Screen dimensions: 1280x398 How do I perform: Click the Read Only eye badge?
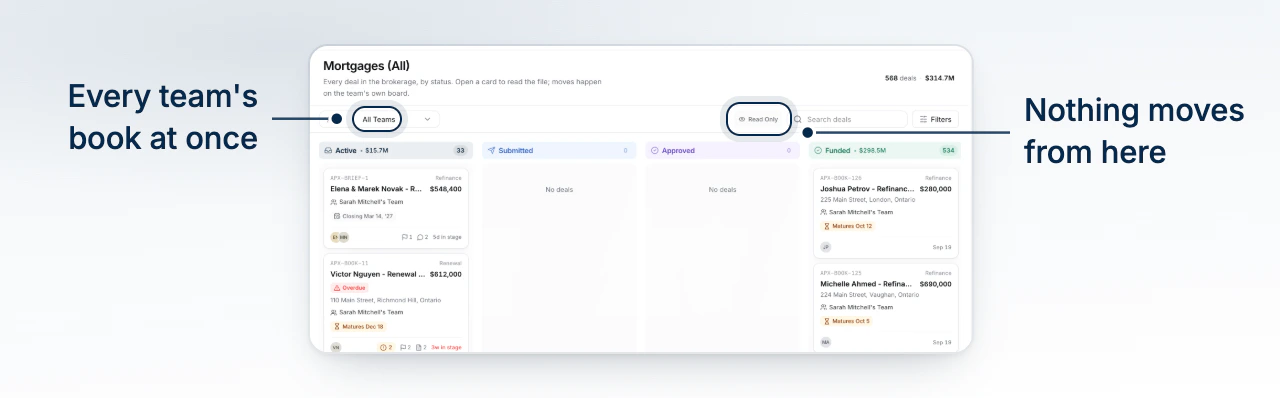(759, 119)
